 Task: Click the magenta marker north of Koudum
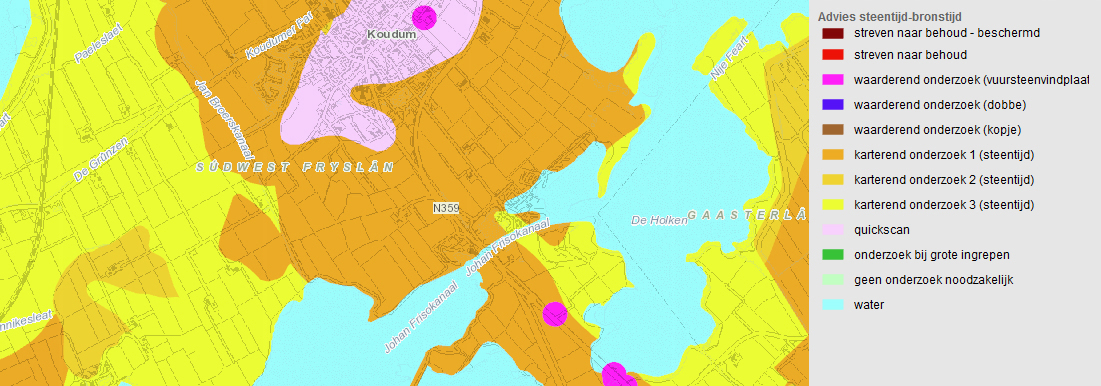424,17
